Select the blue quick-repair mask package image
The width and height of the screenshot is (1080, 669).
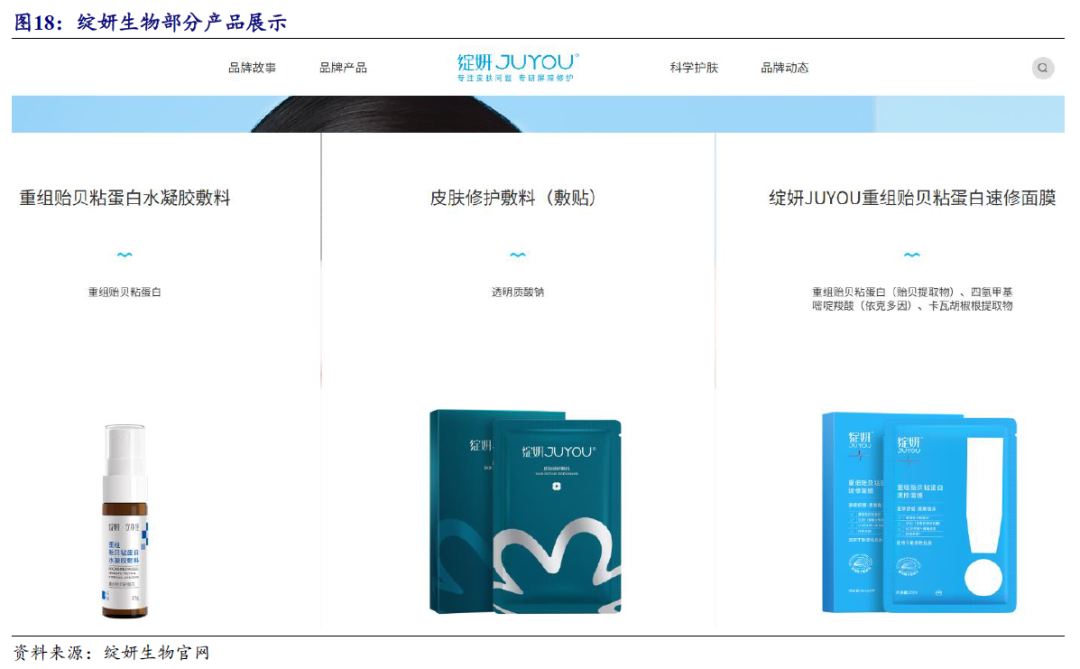pos(919,513)
